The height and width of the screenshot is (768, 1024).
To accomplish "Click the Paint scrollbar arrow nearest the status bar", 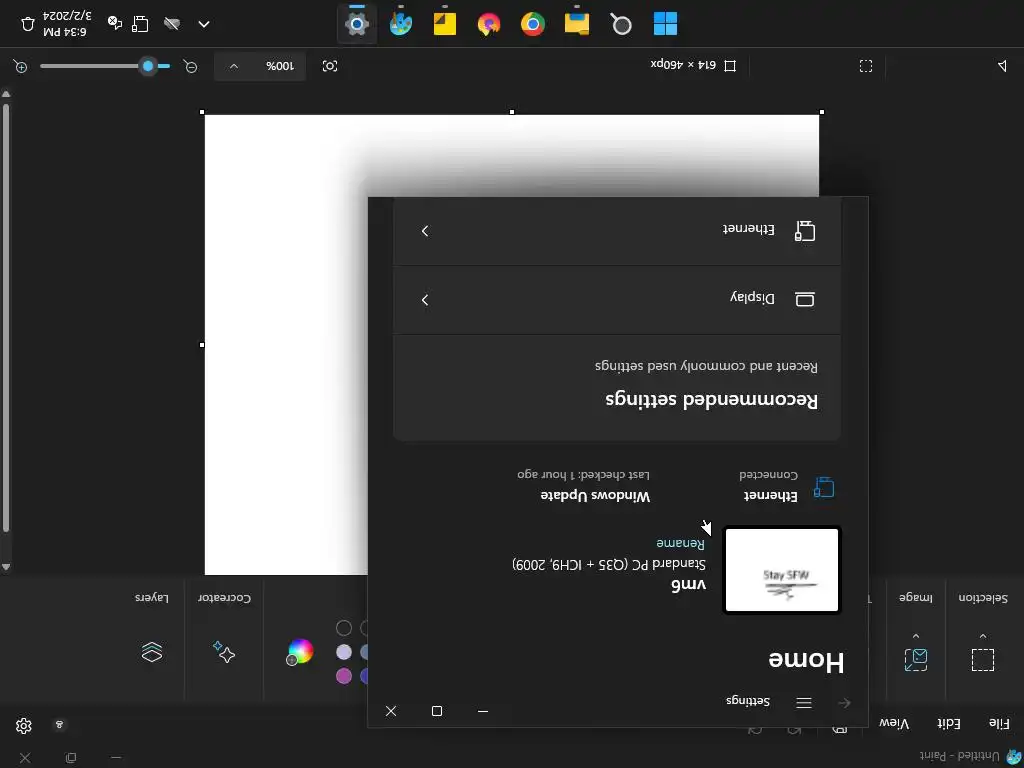I will 6,94.
